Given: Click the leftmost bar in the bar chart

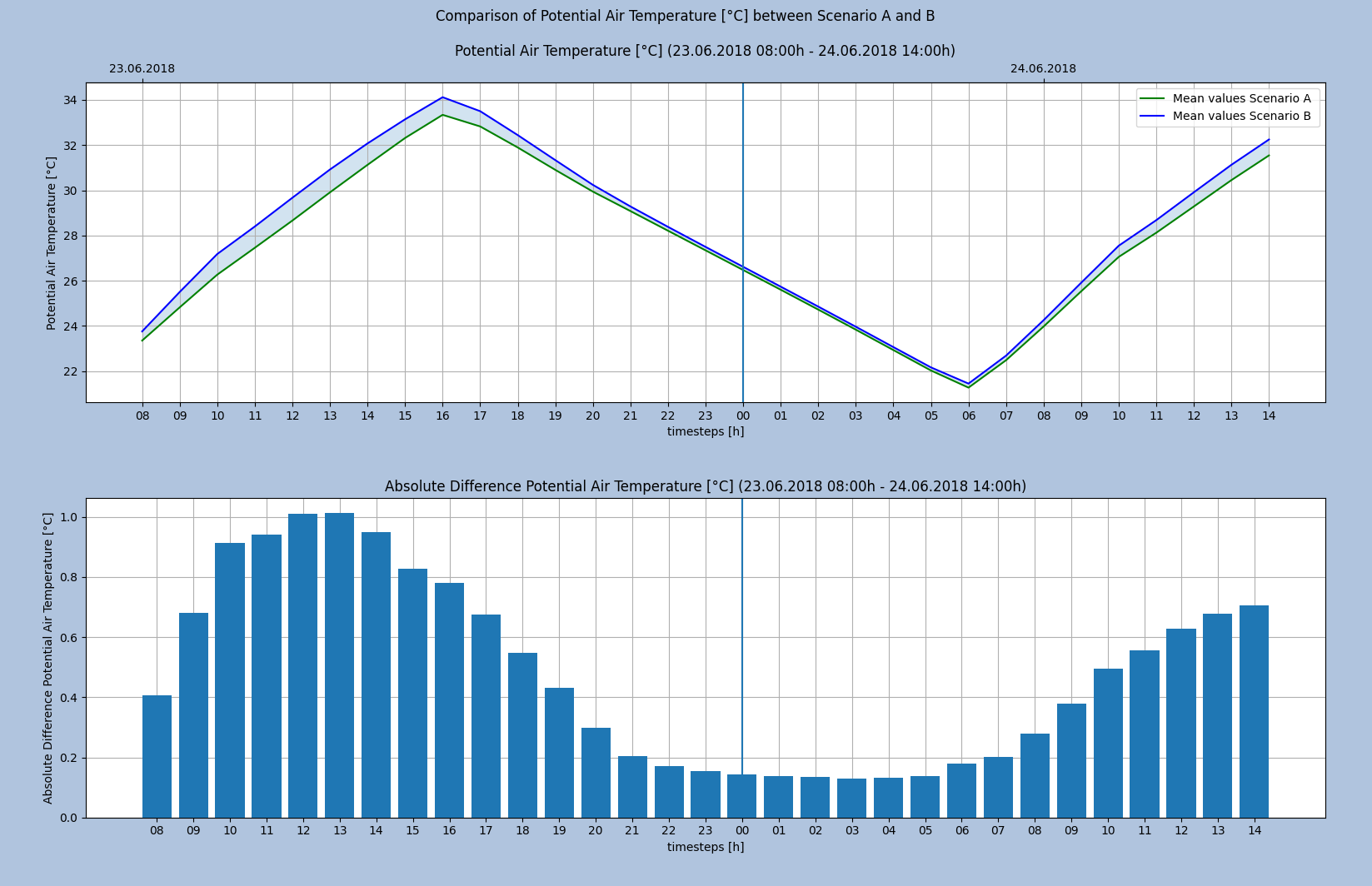Looking at the screenshot, I should 157,756.
